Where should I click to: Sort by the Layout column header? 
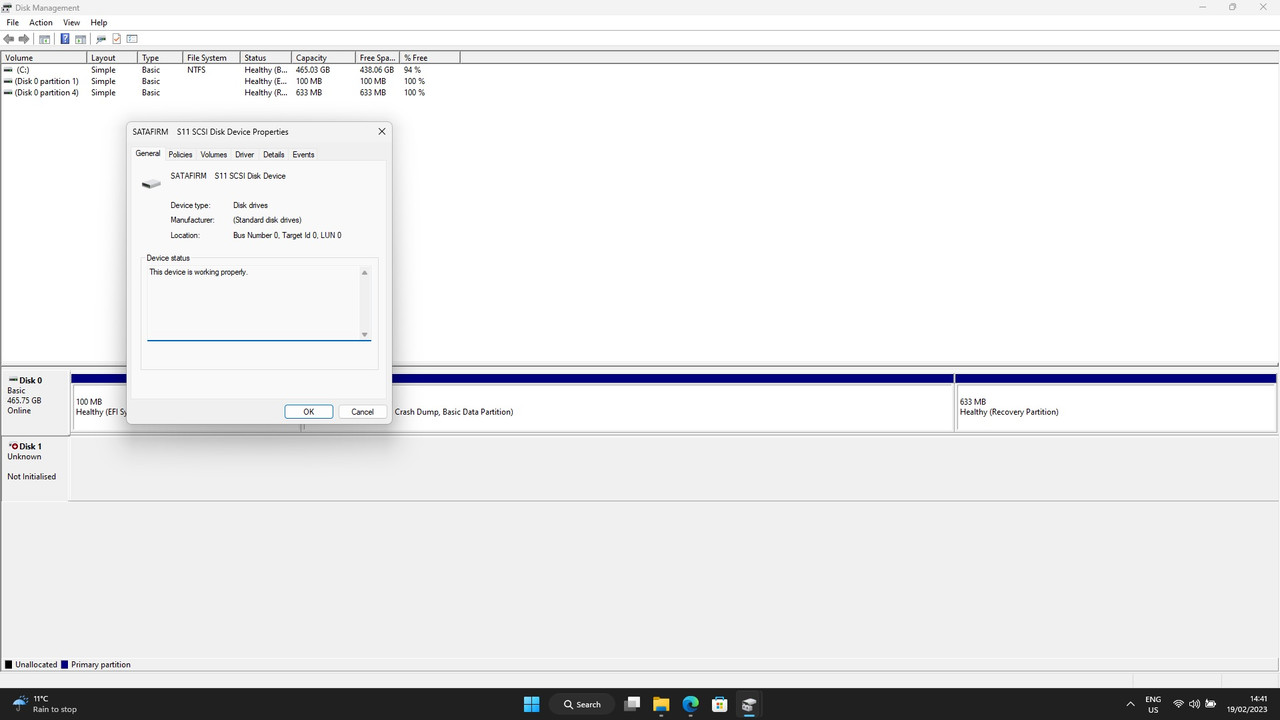click(x=113, y=58)
